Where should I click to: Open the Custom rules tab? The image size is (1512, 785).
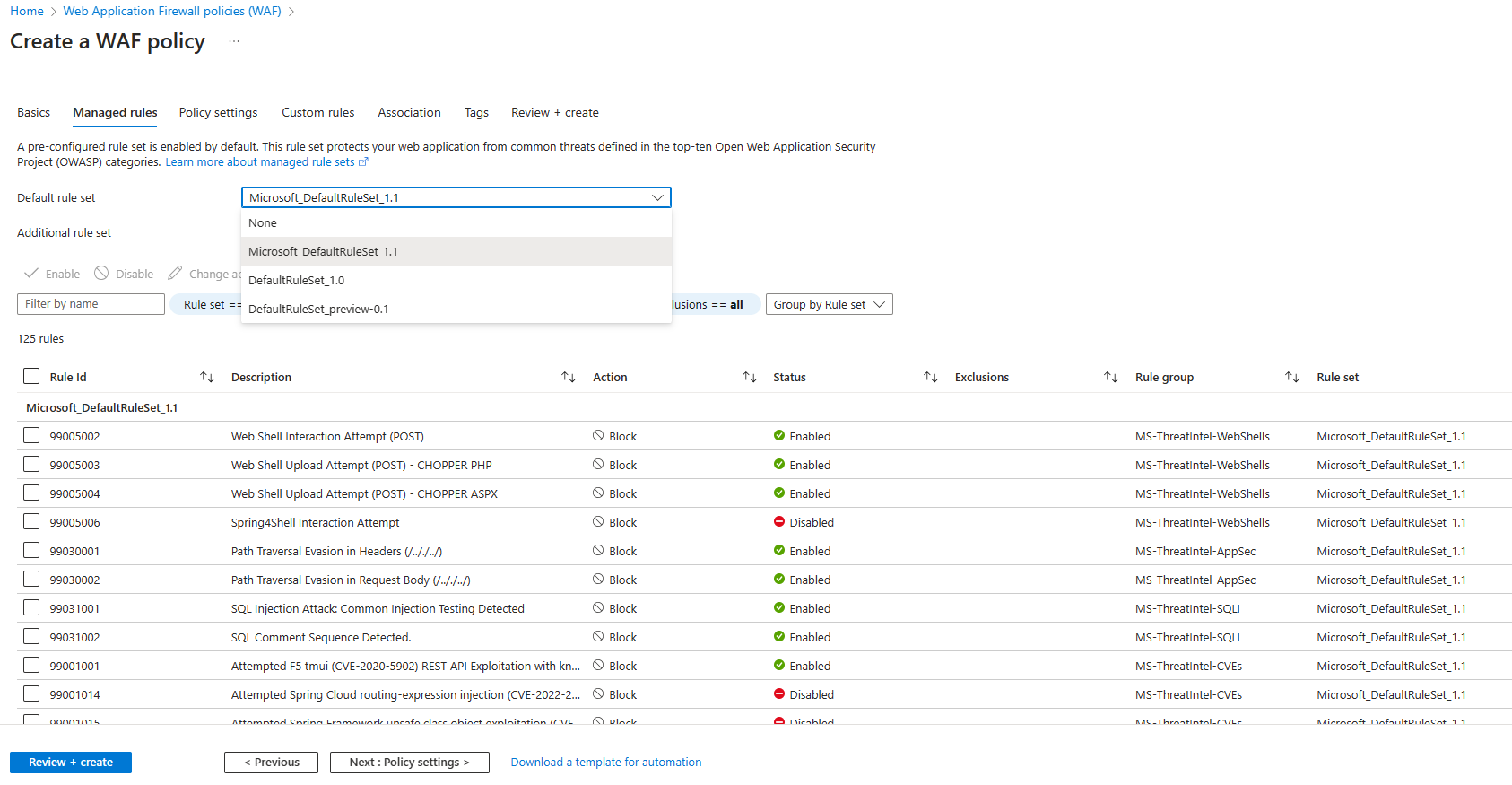(x=317, y=112)
